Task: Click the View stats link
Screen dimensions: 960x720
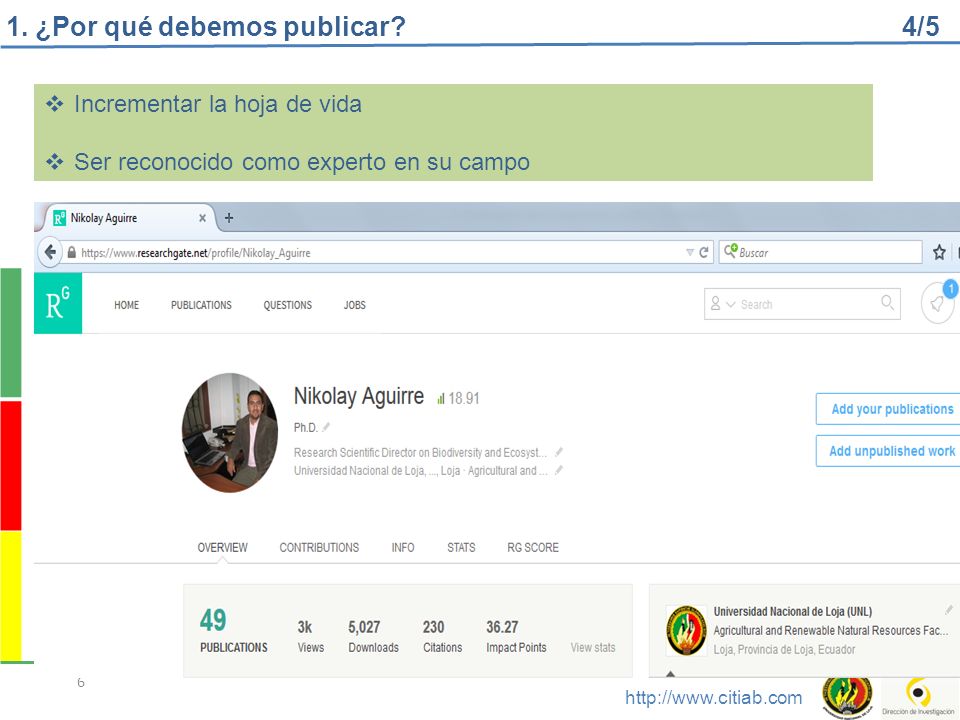Action: click(593, 647)
